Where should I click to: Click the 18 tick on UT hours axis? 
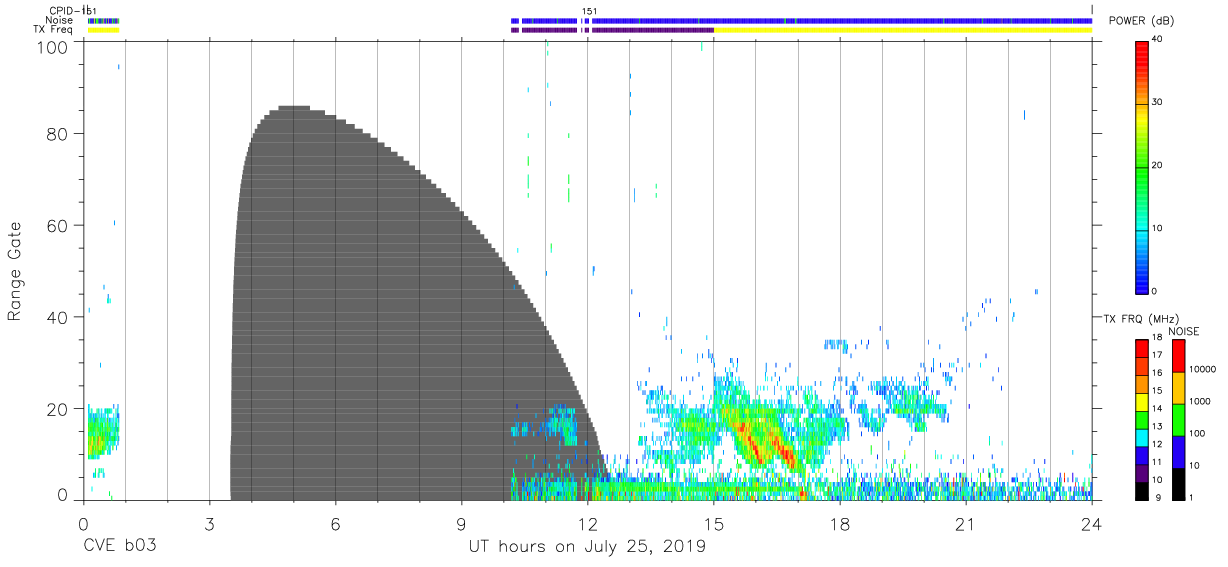pos(840,523)
